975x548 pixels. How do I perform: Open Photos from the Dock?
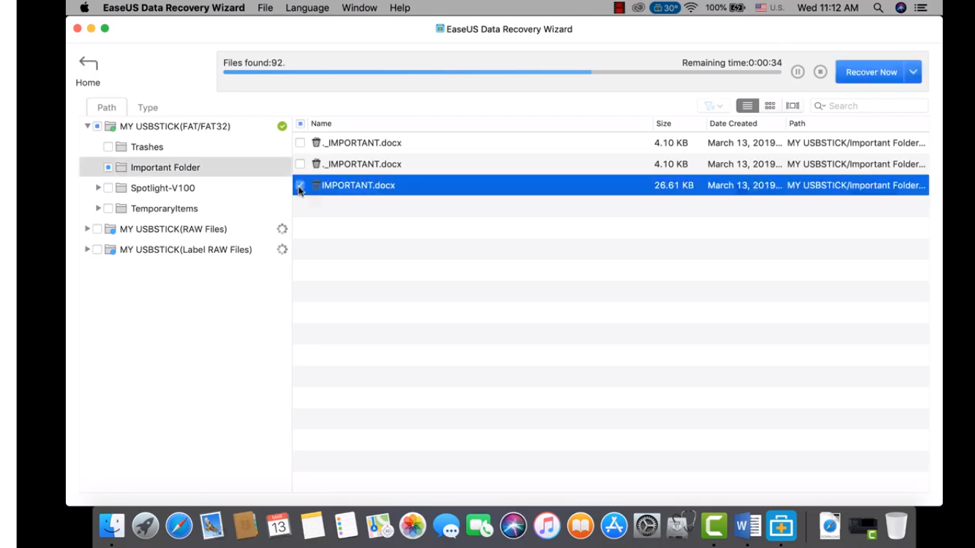click(x=413, y=526)
